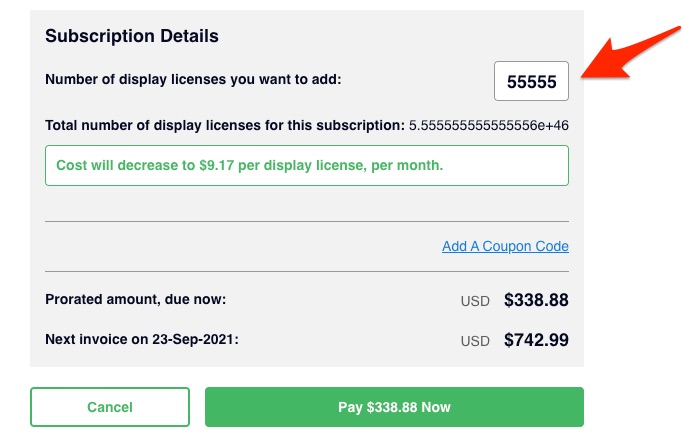The width and height of the screenshot is (682, 442).
Task: Click USD beside the next invoice amount
Action: pos(475,341)
